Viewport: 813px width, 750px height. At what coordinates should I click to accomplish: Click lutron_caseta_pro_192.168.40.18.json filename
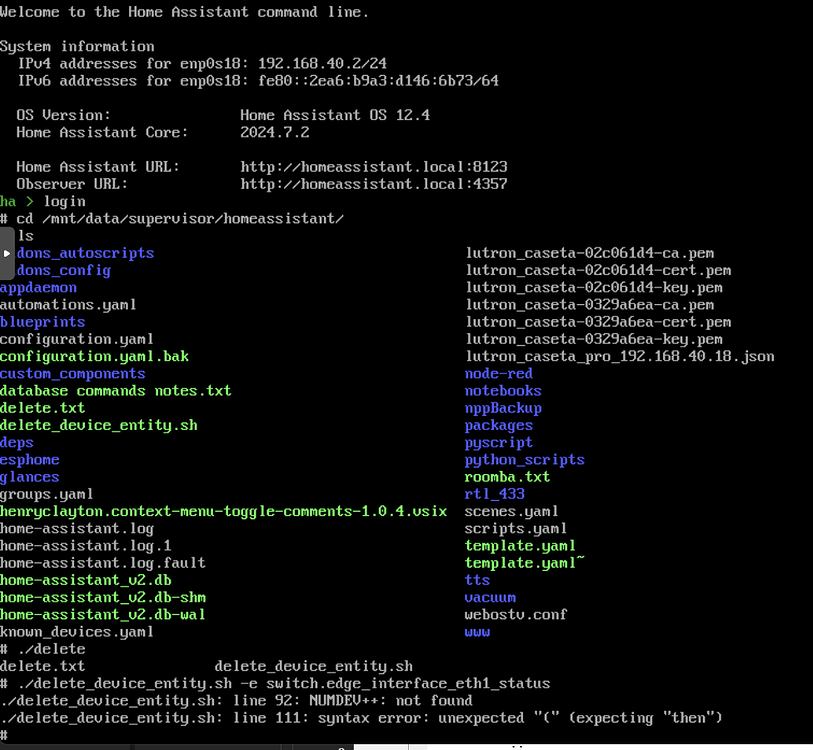coord(618,356)
